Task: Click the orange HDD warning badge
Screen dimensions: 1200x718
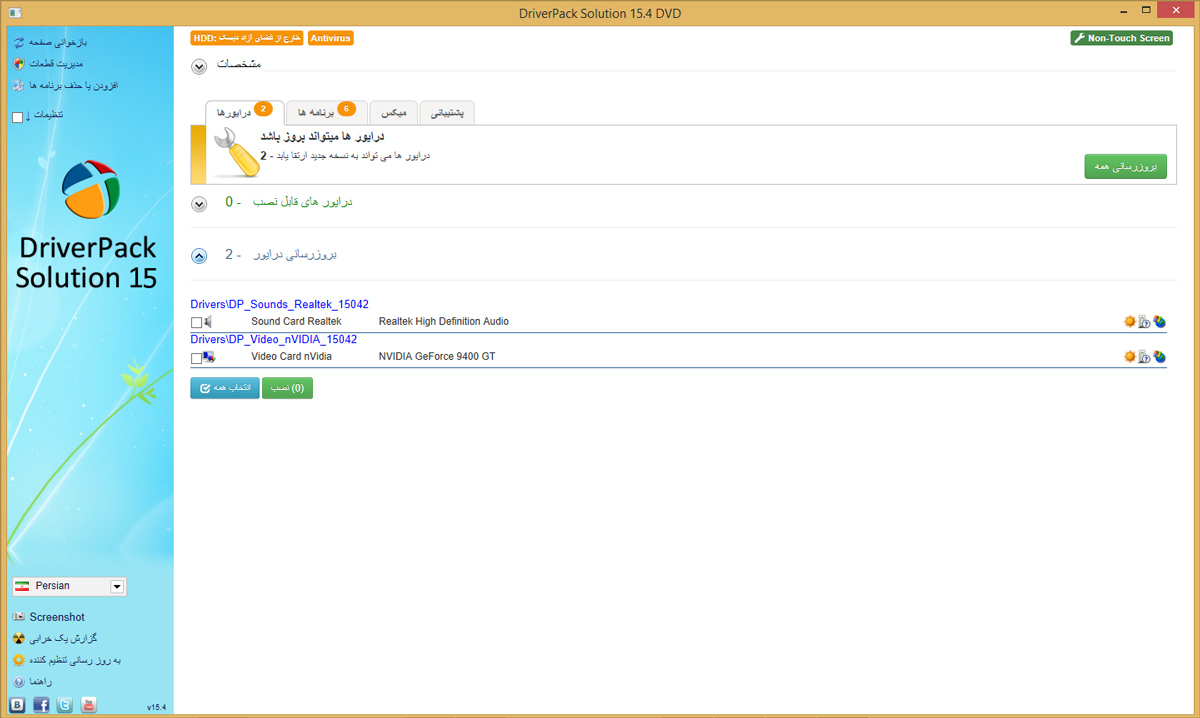Action: pos(247,38)
